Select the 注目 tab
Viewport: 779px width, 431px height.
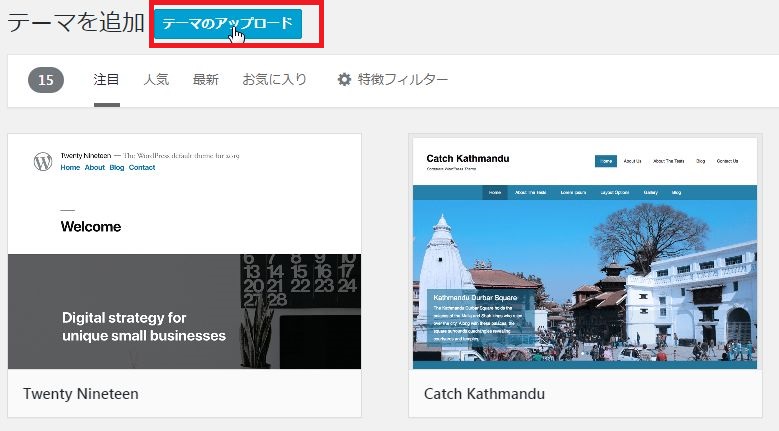point(106,79)
